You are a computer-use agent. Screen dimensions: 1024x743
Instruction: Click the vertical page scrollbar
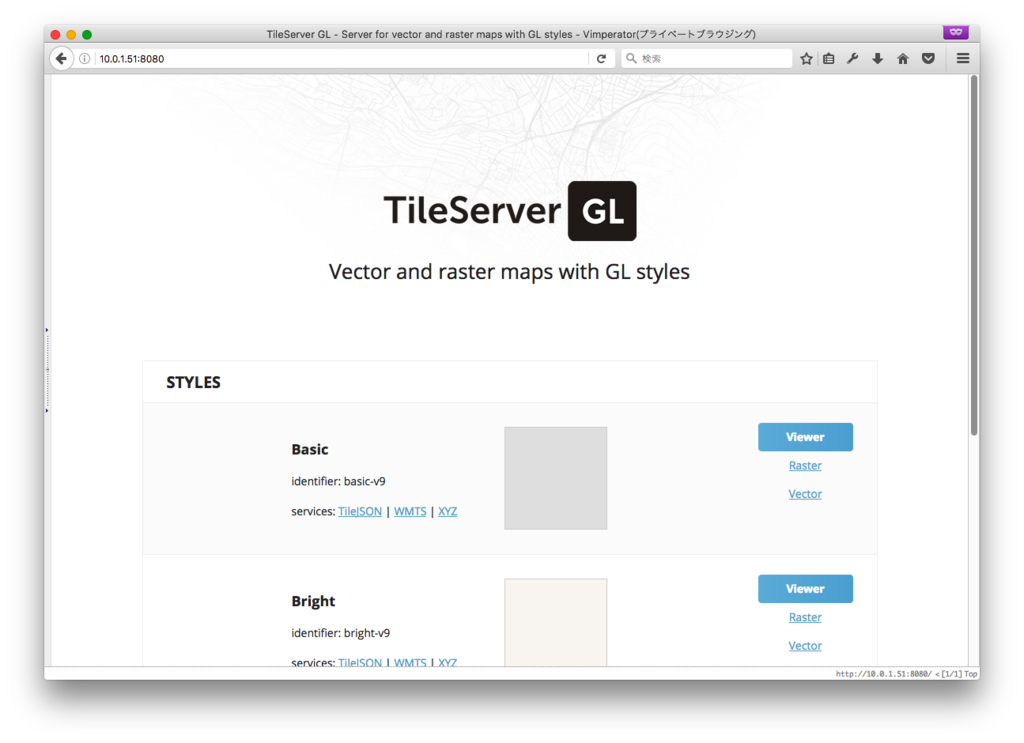click(974, 255)
